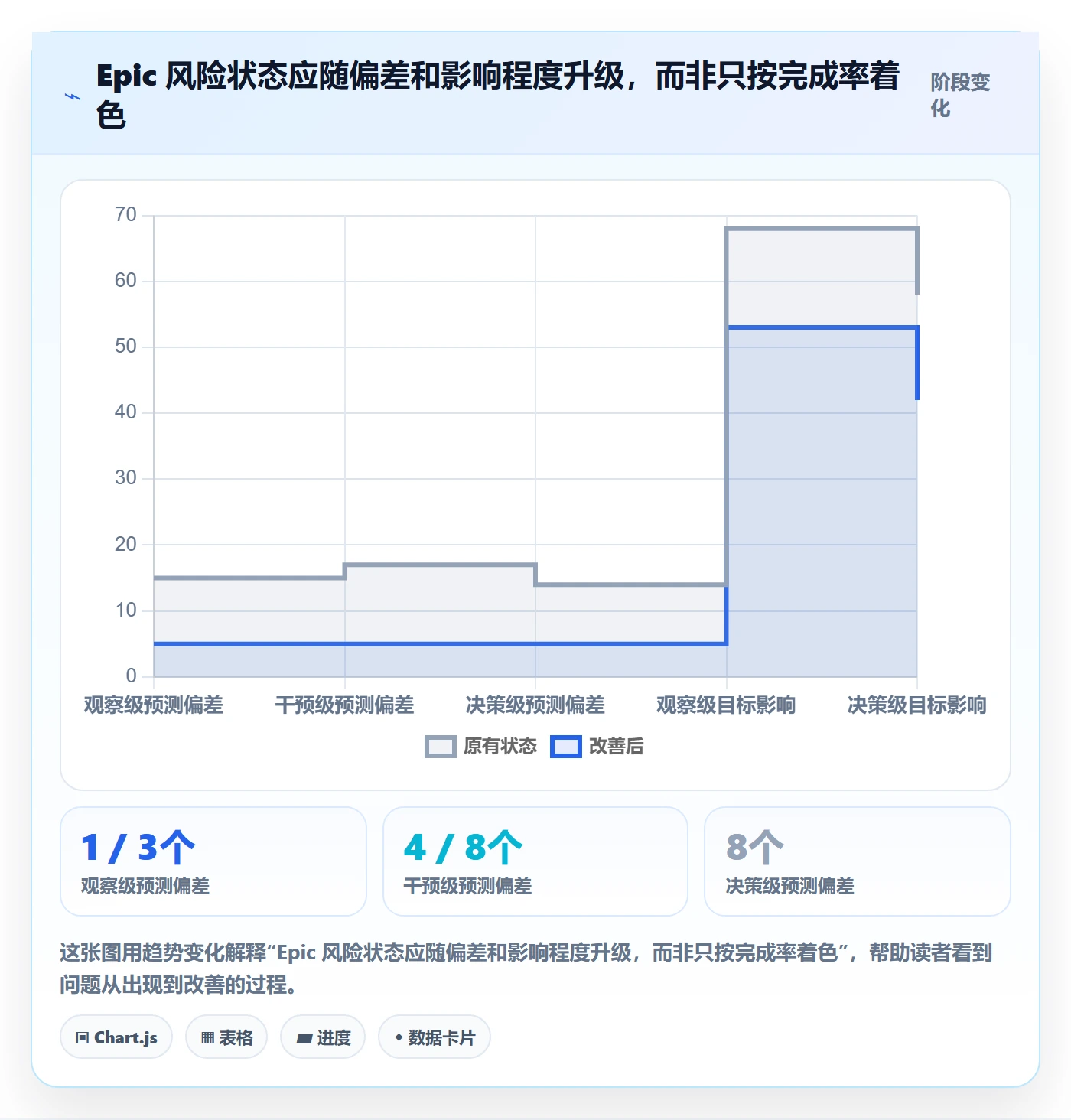Click the 干预级预测偏差 axis label under the chart

(x=344, y=705)
